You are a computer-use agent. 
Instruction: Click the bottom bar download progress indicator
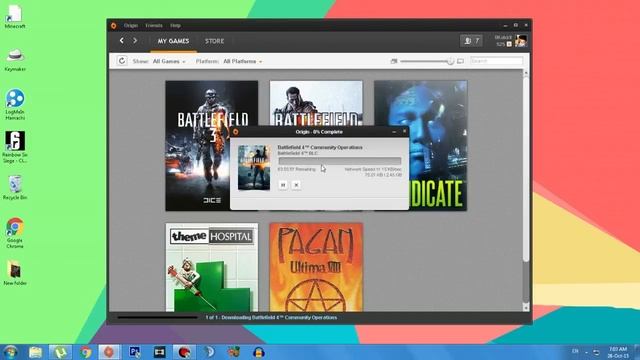pyautogui.click(x=157, y=317)
